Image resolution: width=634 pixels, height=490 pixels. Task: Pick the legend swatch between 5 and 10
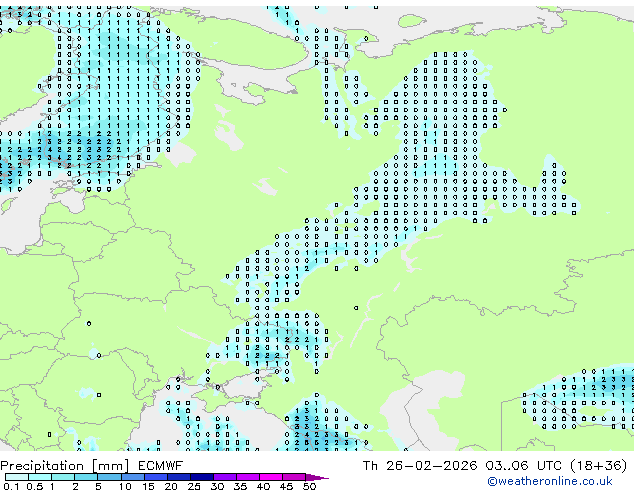pos(109,477)
